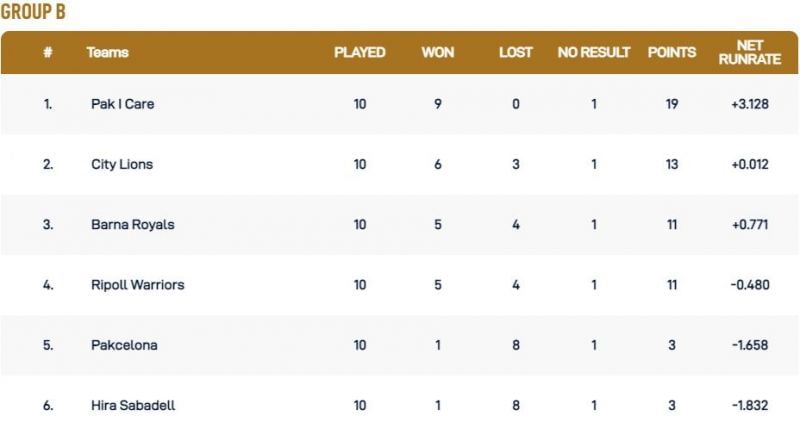
Task: Sort by the Points column header
Action: point(672,53)
